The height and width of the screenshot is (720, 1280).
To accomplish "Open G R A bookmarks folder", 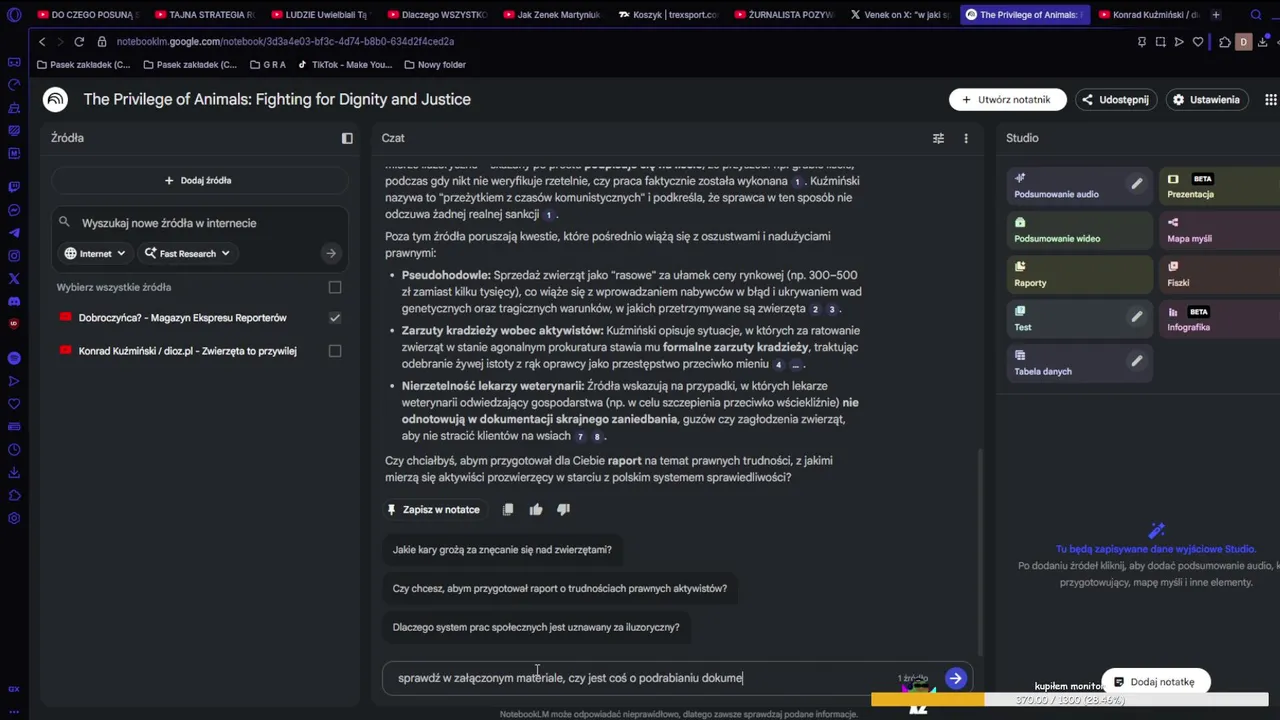I will (x=267, y=65).
